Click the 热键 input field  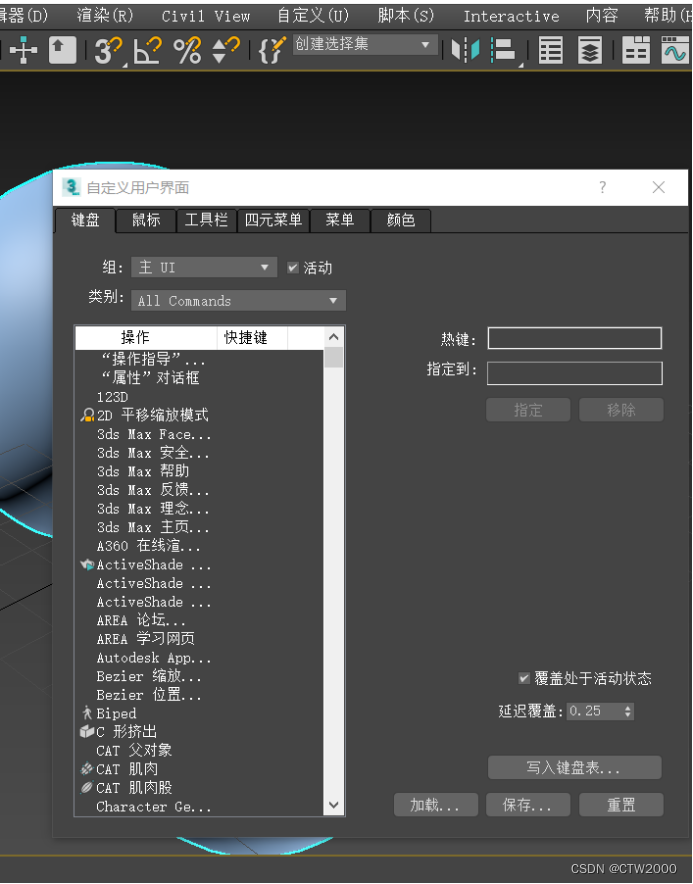tap(575, 338)
